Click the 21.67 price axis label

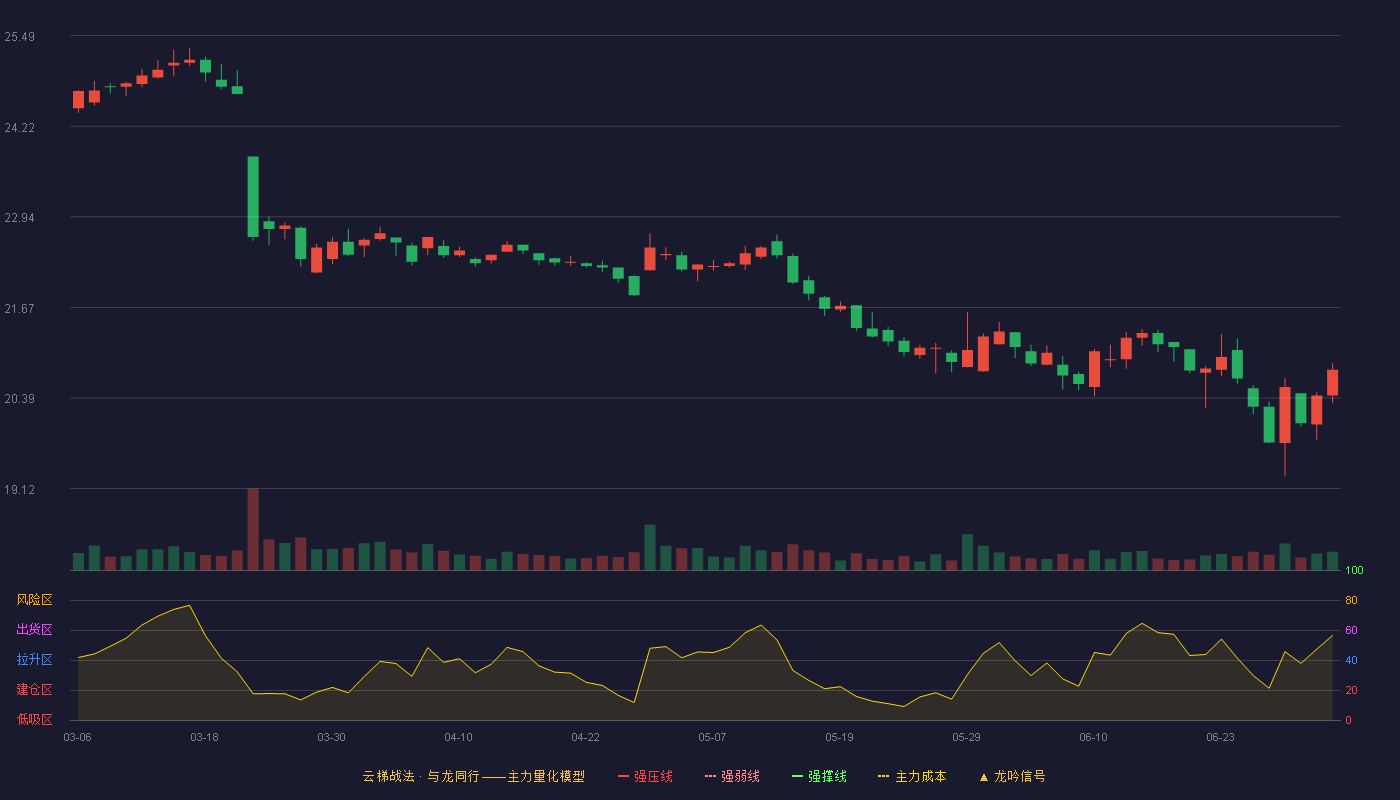click(x=19, y=309)
